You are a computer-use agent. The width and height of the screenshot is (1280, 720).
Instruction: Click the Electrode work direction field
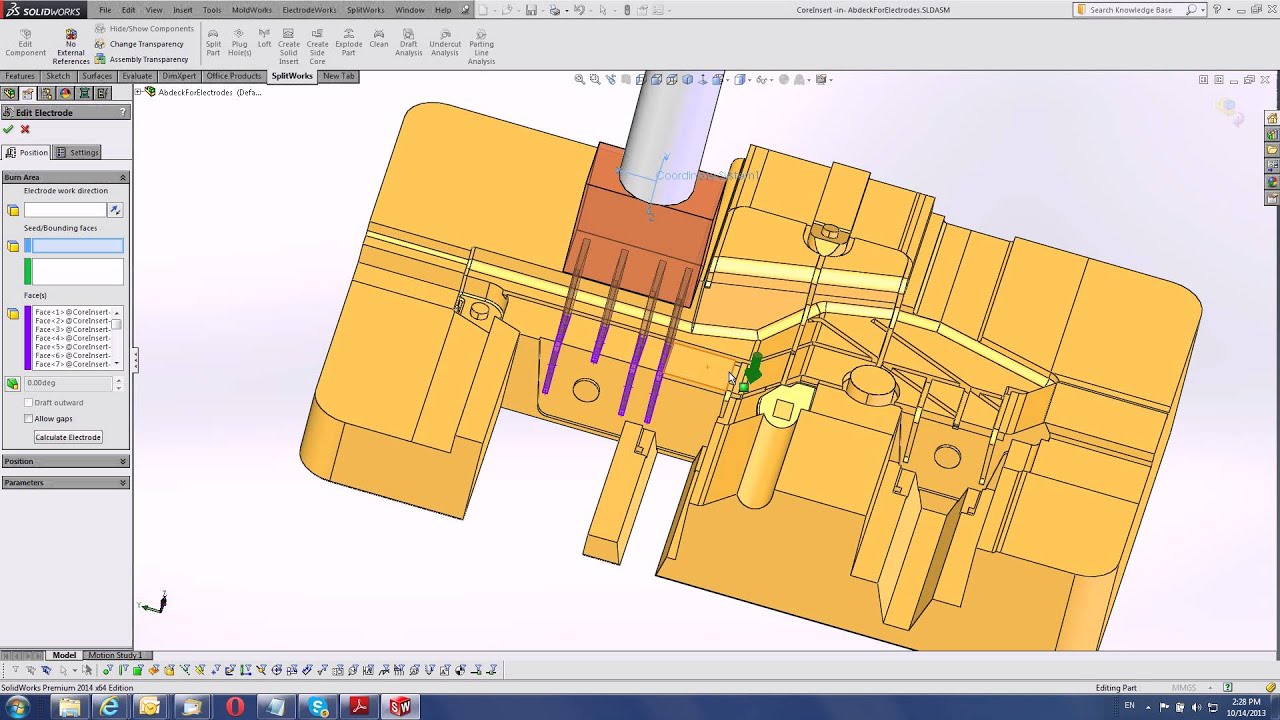pos(65,210)
